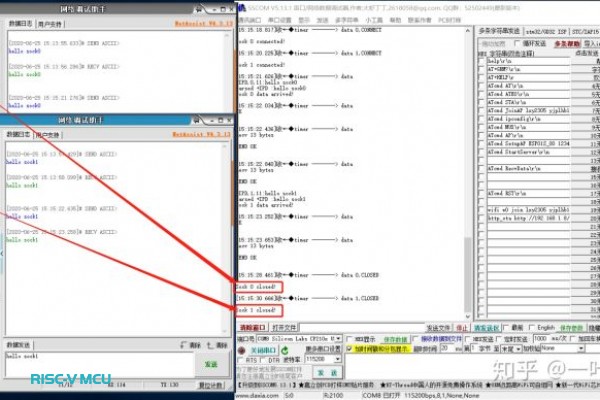
Task: Click the 复位计数 button in 网络调试助手
Action: 210,385
